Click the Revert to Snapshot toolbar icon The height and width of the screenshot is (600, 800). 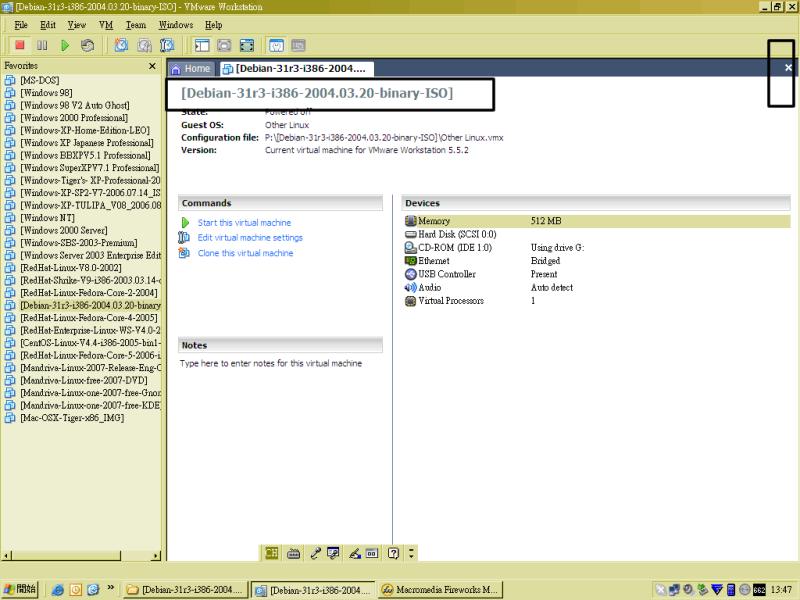[144, 45]
